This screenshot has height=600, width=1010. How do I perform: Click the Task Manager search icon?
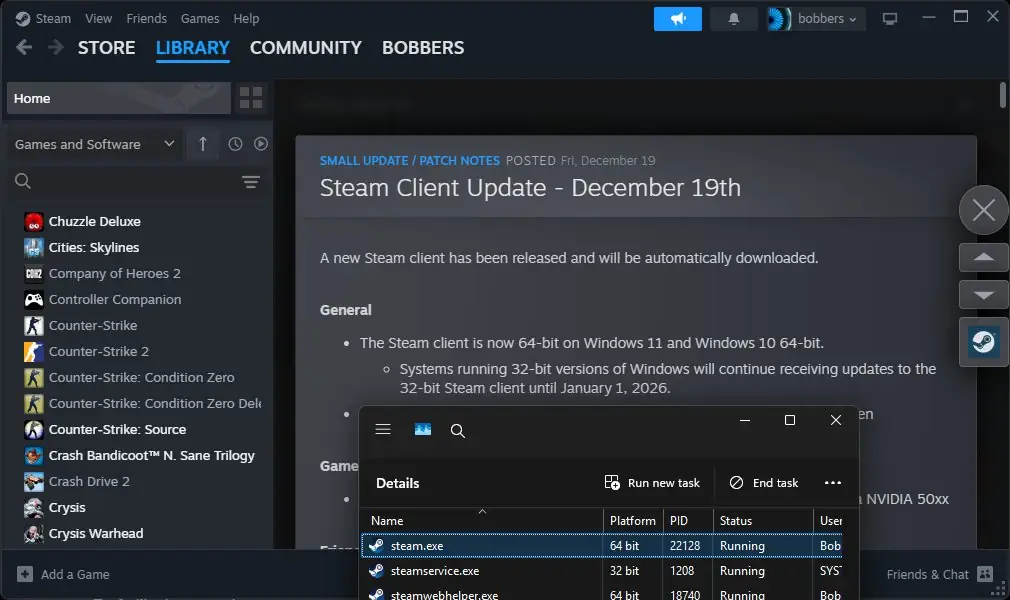458,430
